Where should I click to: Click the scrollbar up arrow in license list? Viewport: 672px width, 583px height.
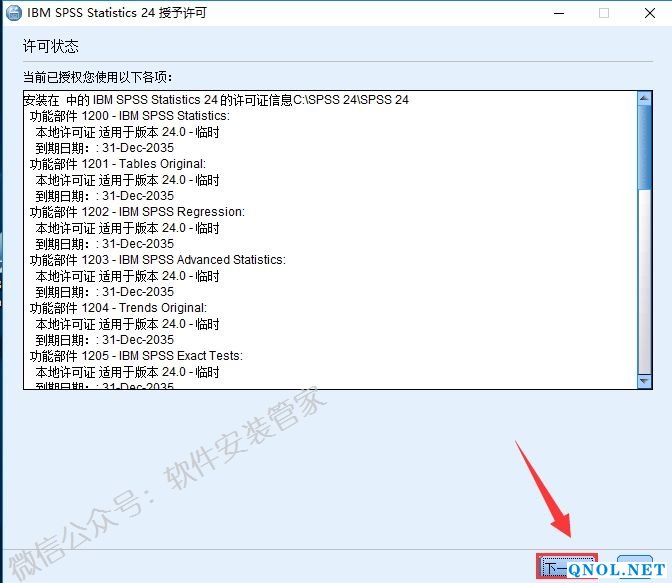[x=644, y=98]
